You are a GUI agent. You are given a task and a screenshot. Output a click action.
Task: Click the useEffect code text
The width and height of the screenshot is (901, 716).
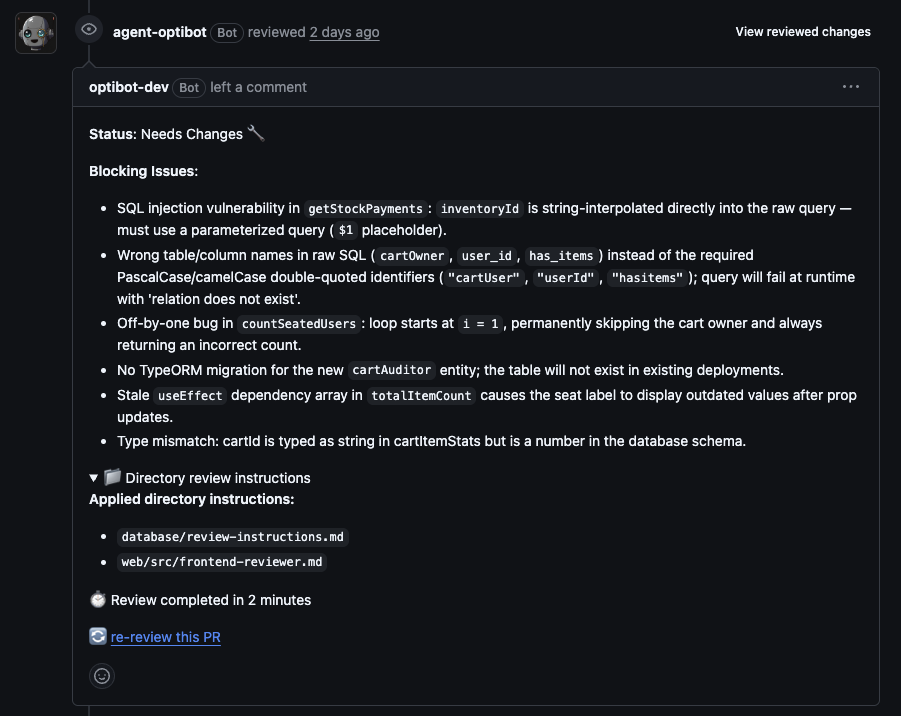pos(190,395)
